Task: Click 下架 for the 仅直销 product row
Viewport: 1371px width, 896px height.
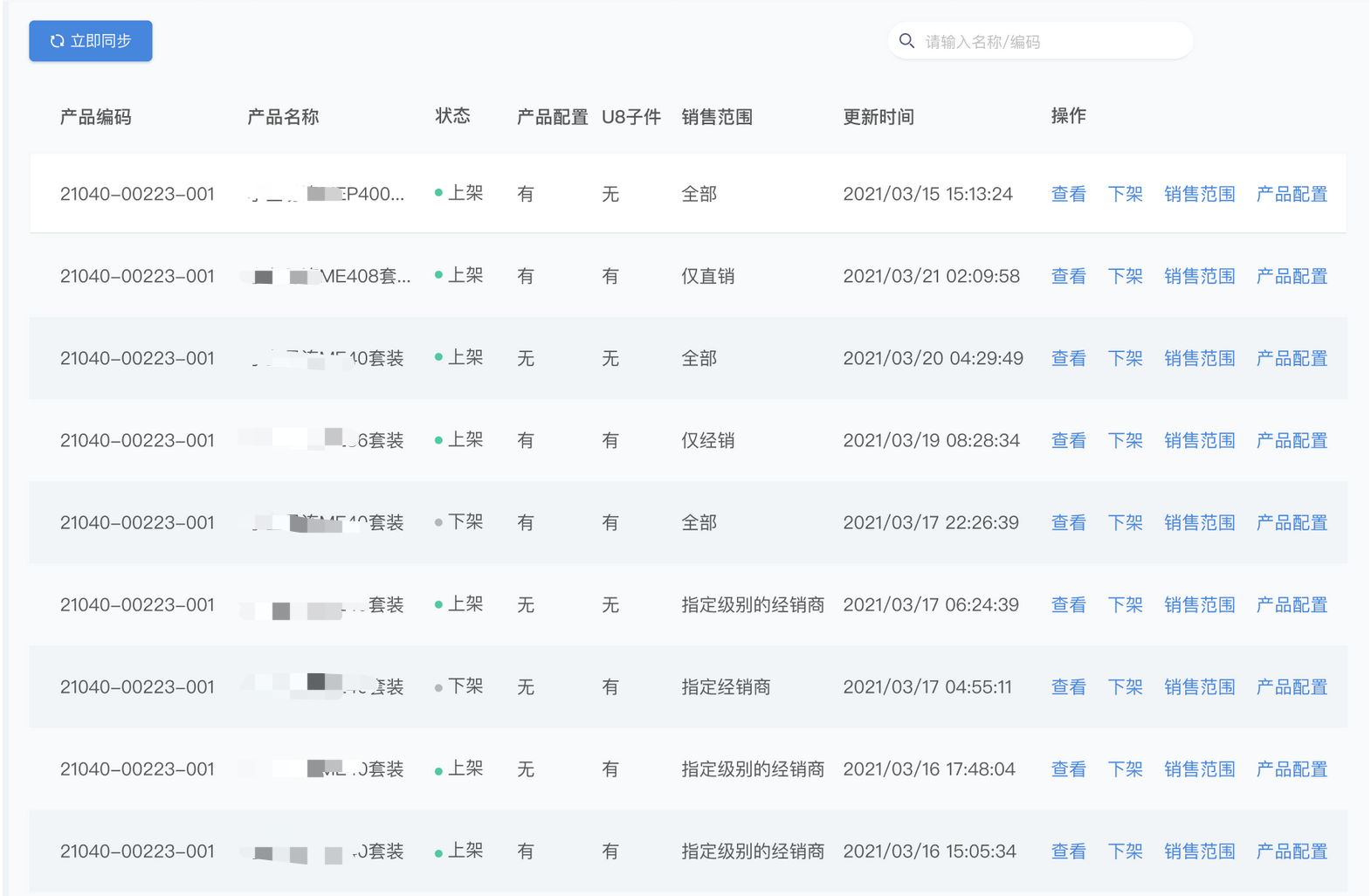Action: [x=1125, y=276]
